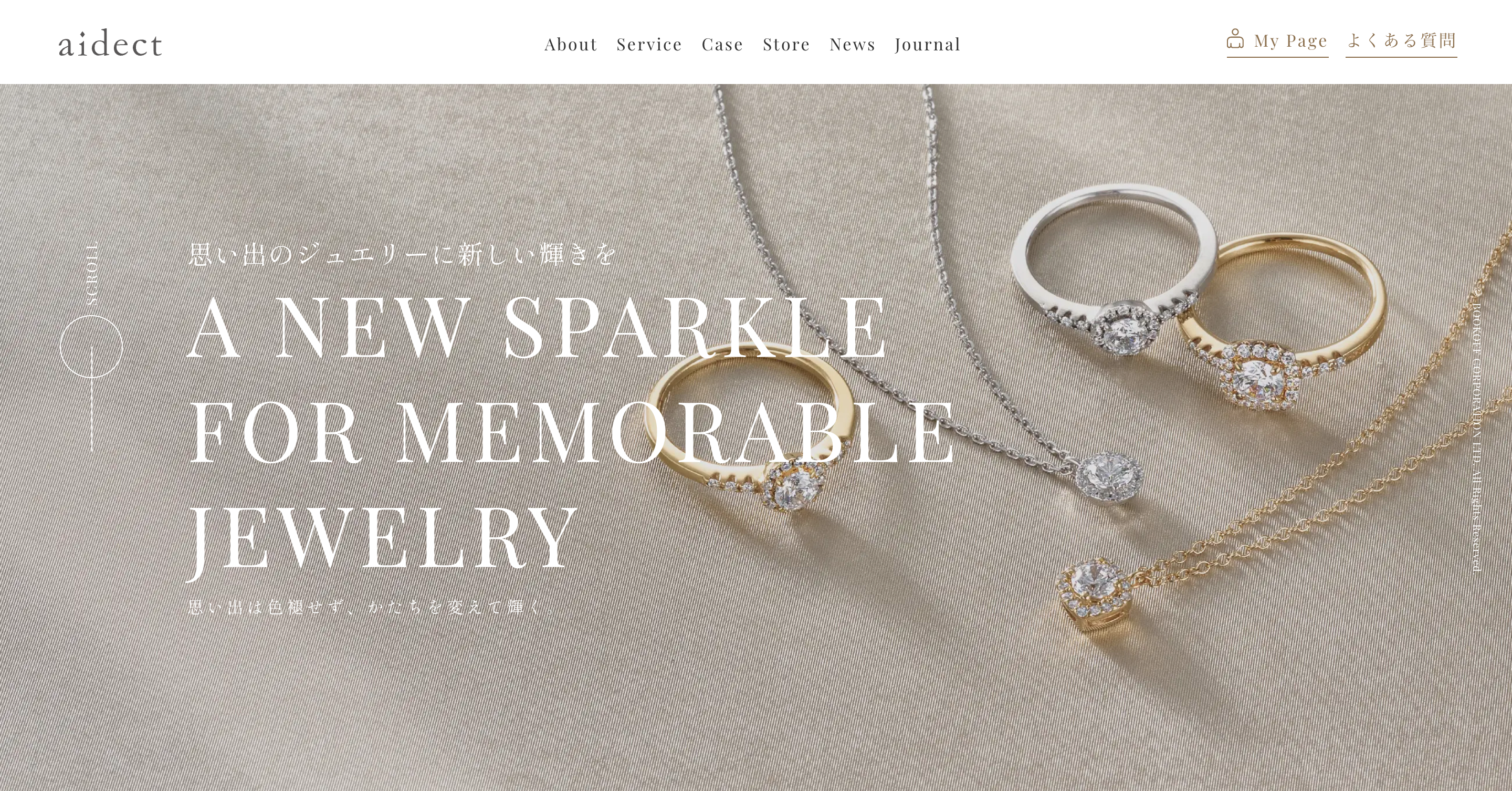Click the FOR MEMORABLE headline line
The image size is (1512, 791).
(x=571, y=432)
